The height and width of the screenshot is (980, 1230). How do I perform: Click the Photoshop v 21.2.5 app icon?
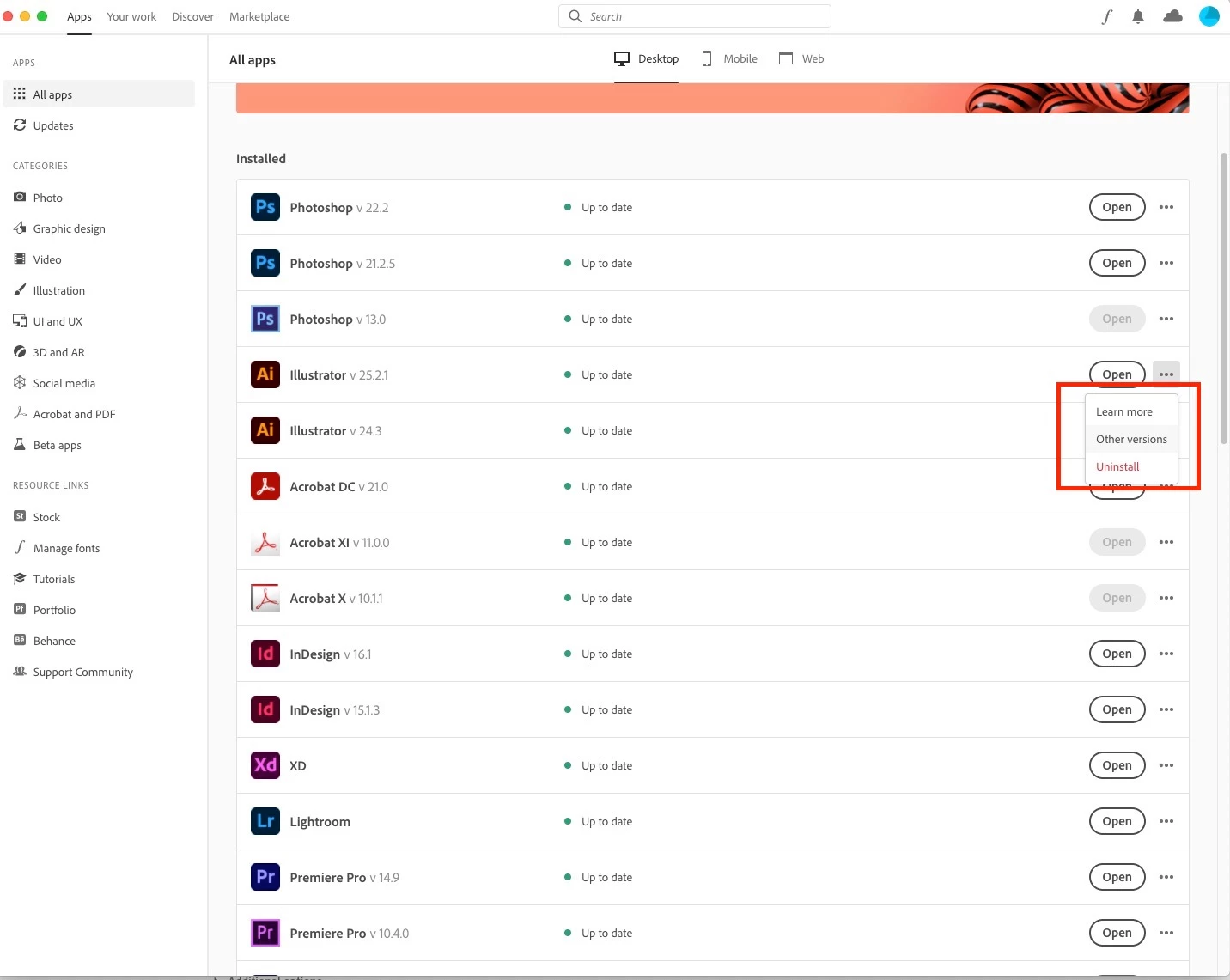(265, 263)
